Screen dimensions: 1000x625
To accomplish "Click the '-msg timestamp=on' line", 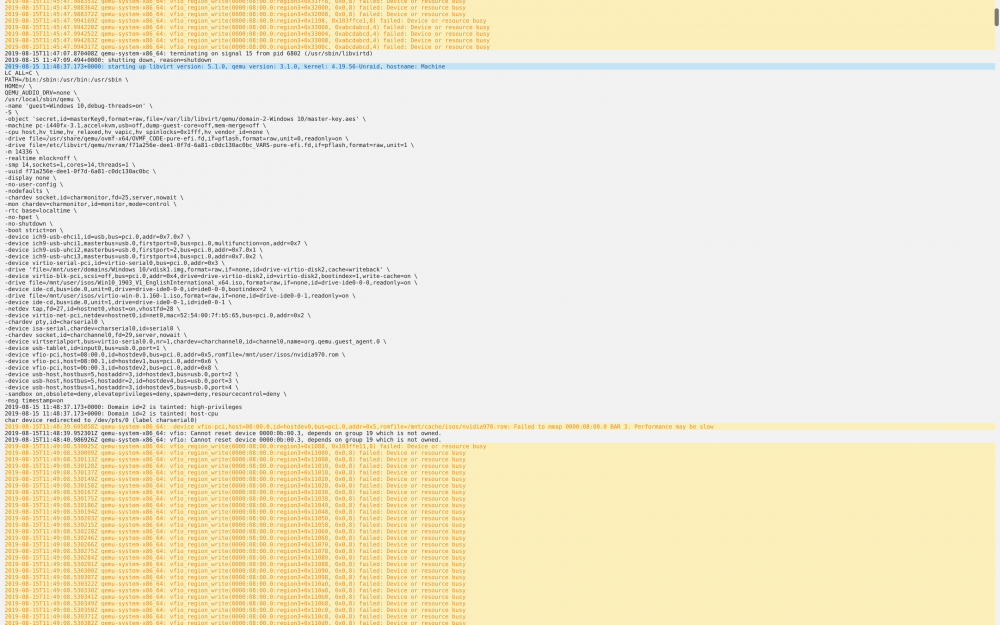I will 34,400.
